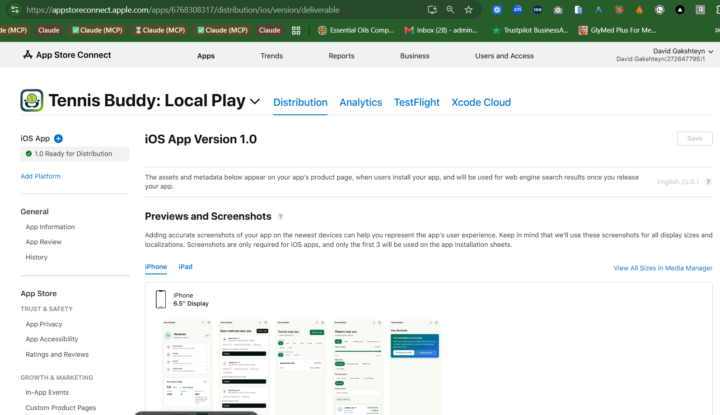Open the first screenshot thumbnail
The width and height of the screenshot is (720, 415).
(x=187, y=367)
